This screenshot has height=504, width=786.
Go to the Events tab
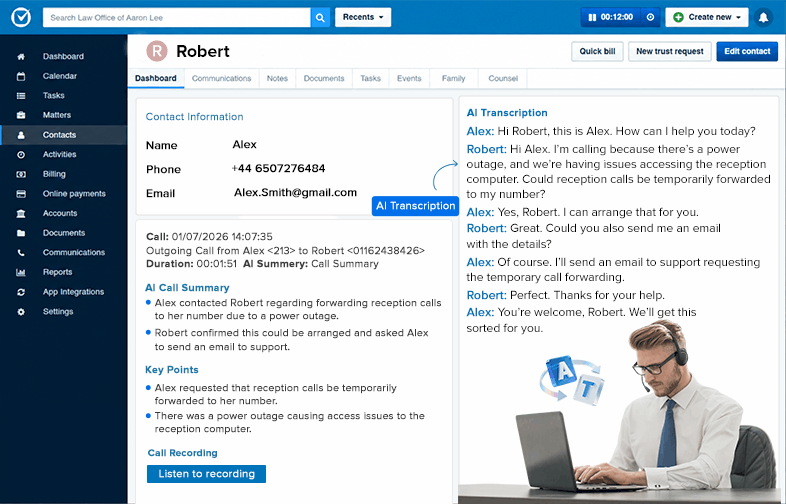click(409, 78)
